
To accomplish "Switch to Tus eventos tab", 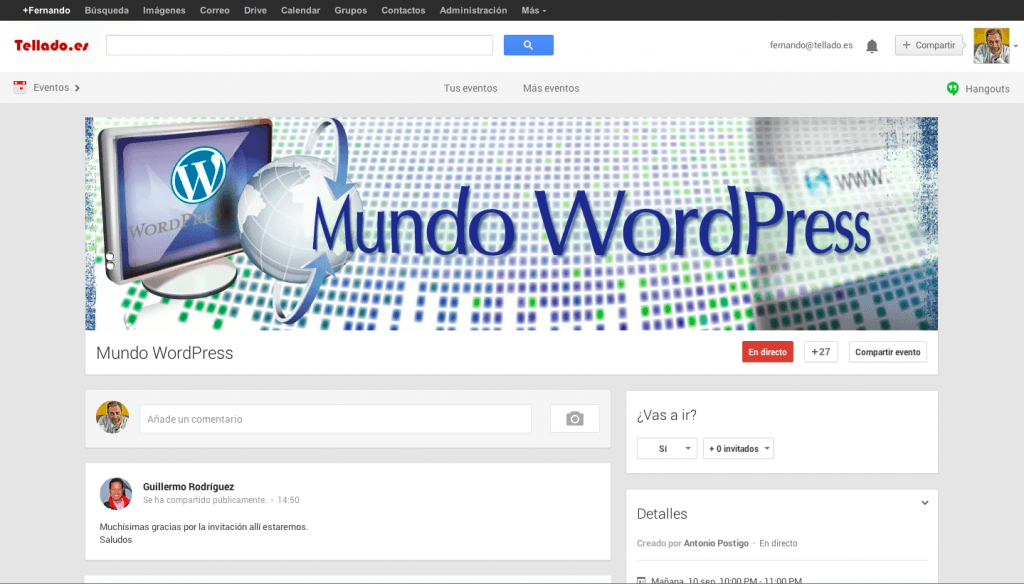I will coord(470,88).
